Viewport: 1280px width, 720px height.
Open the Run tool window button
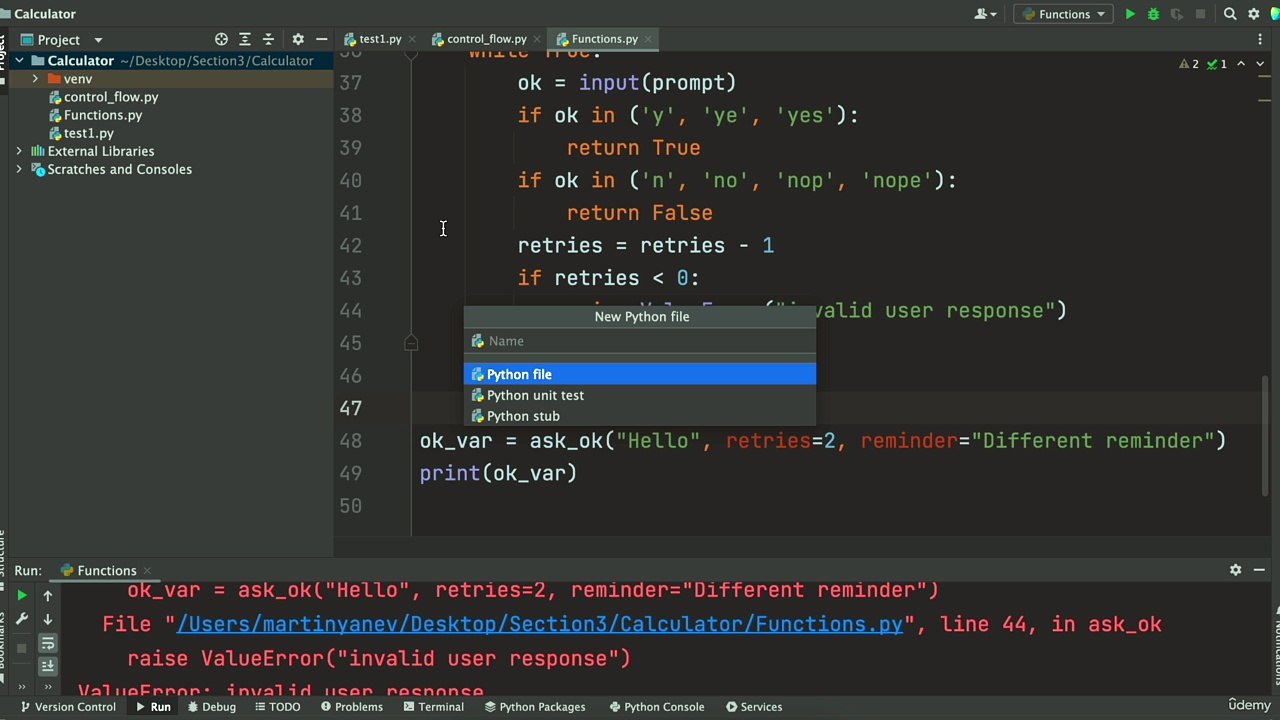[x=153, y=707]
